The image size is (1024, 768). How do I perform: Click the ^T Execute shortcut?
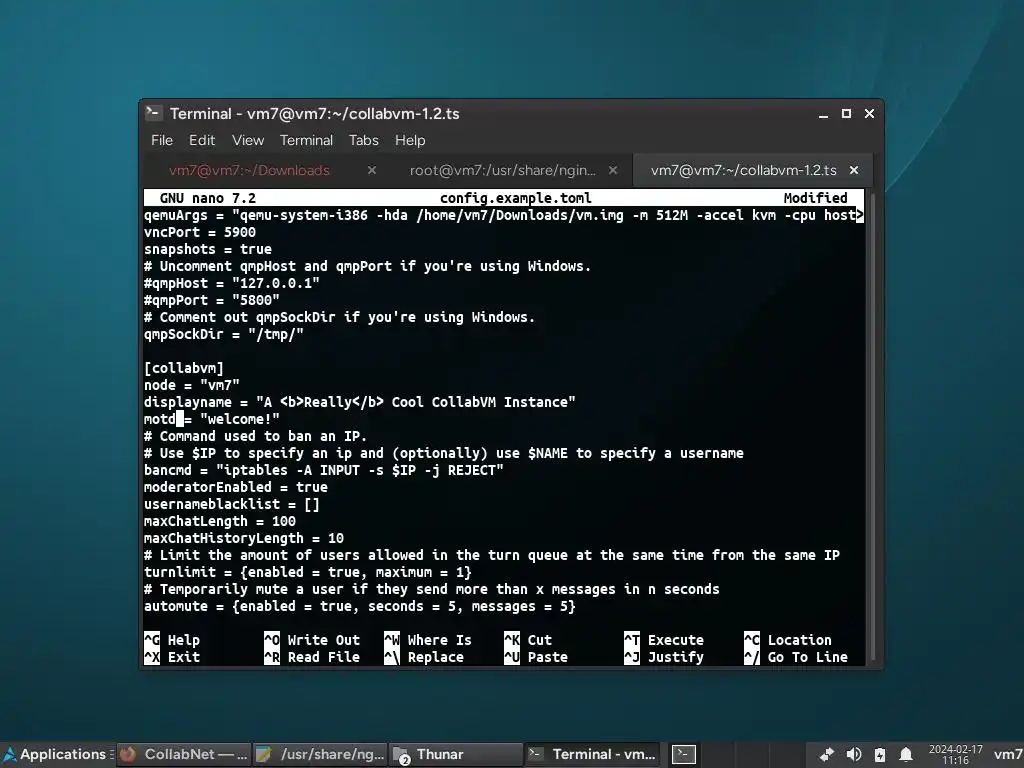pyautogui.click(x=664, y=640)
